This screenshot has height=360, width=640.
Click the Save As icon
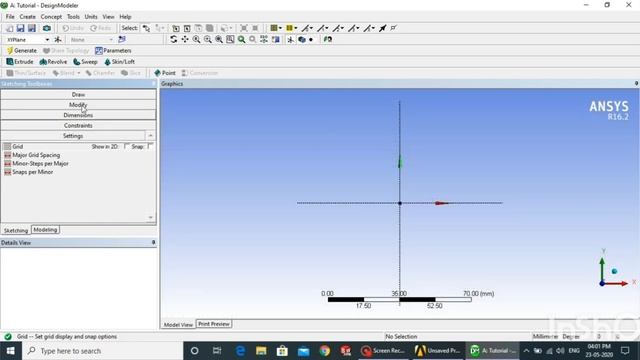(x=32, y=28)
